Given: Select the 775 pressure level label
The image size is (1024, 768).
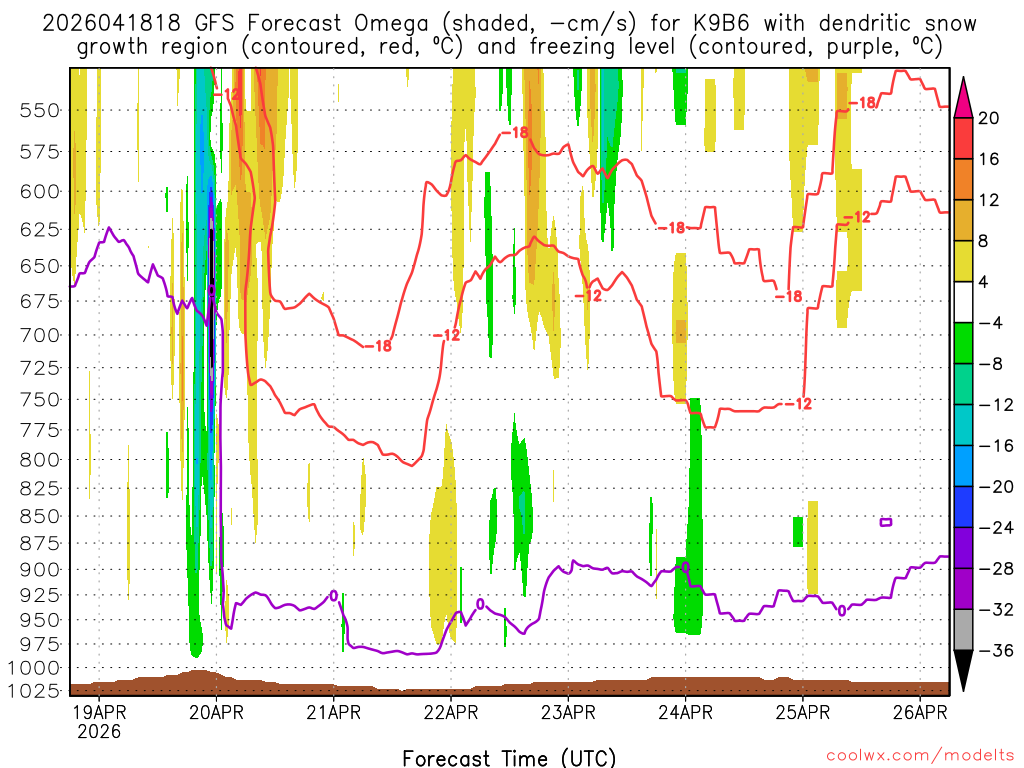Looking at the screenshot, I should [40, 430].
